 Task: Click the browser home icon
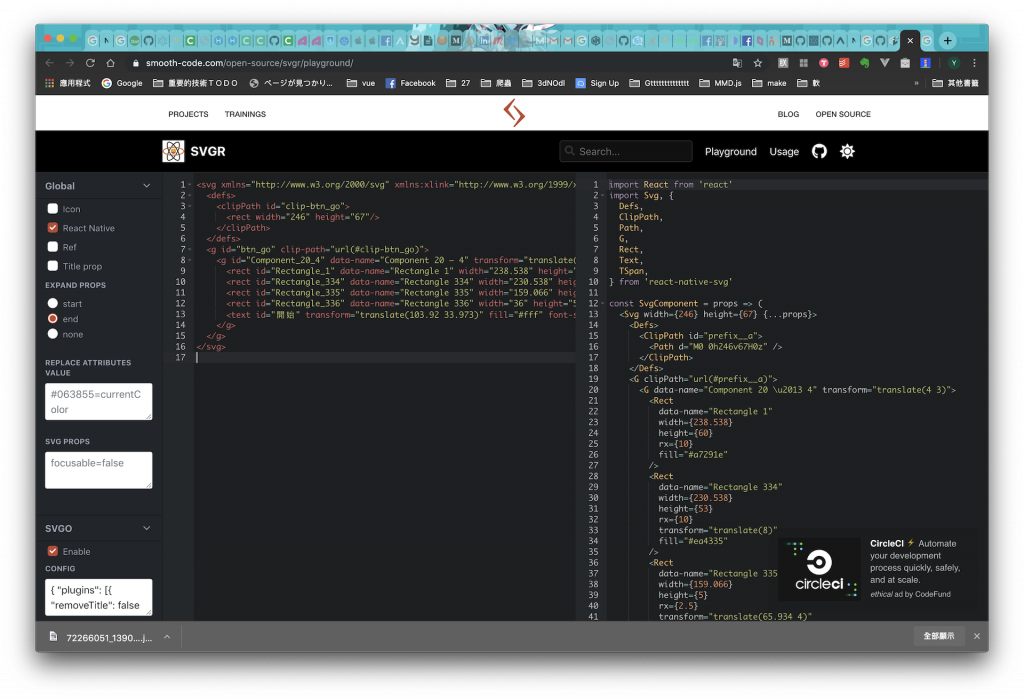[x=110, y=63]
